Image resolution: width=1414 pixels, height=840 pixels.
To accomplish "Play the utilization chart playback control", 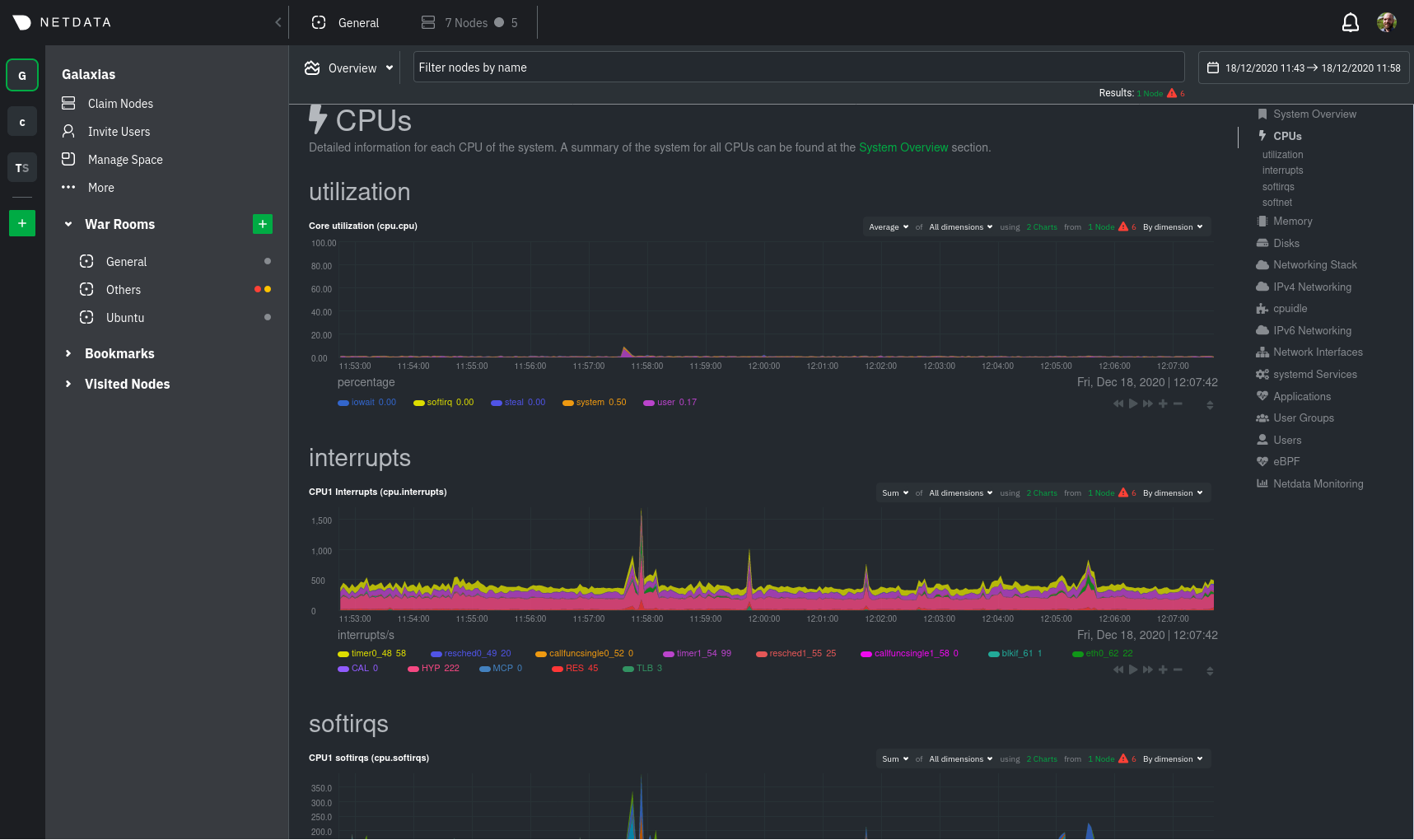I will point(1133,404).
